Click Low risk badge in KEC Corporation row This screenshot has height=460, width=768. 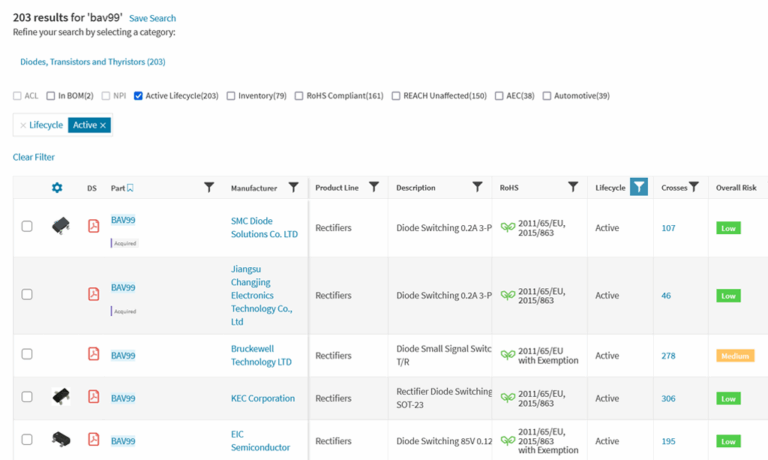coord(728,398)
